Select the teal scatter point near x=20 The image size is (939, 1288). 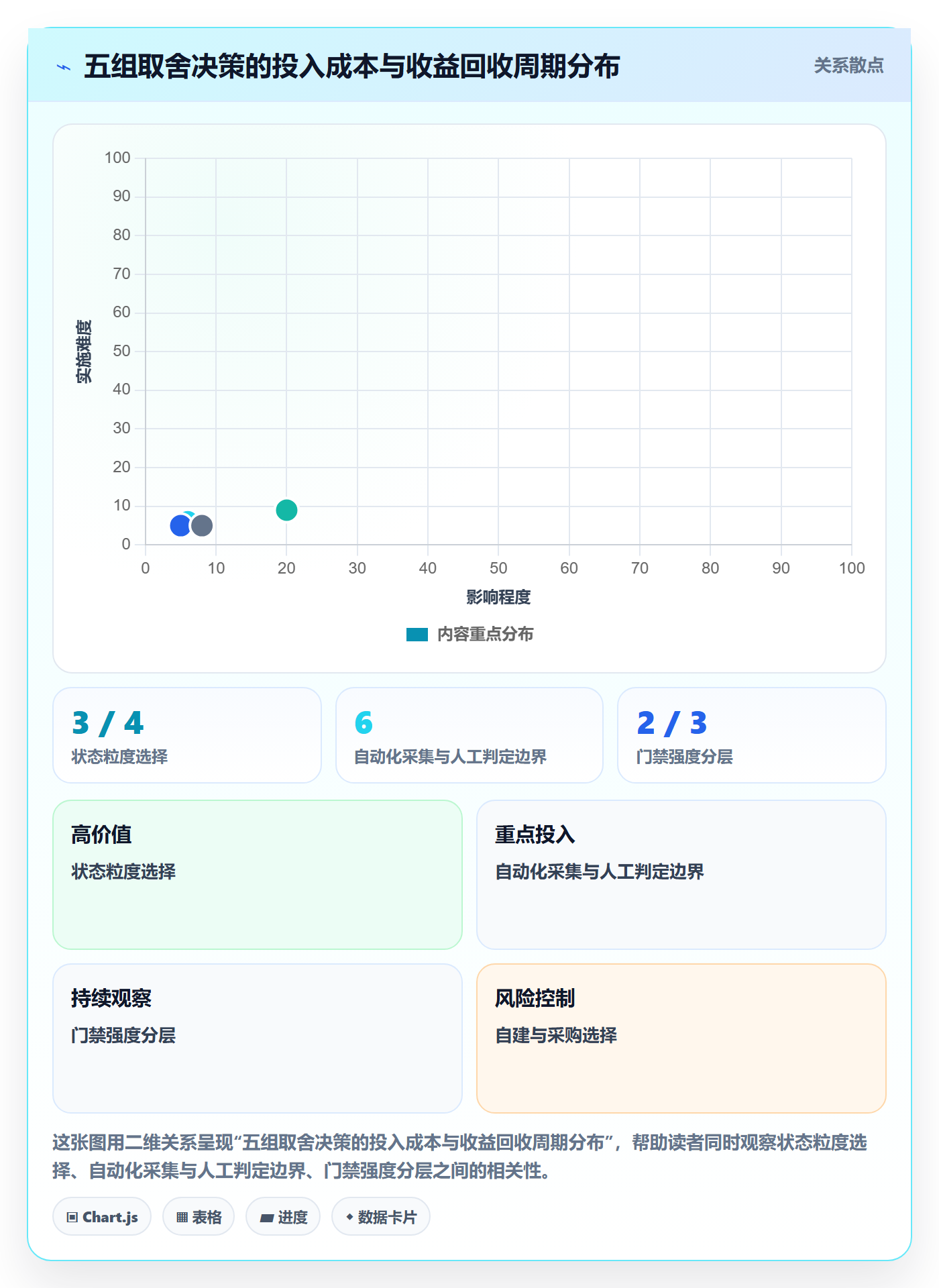pos(286,511)
